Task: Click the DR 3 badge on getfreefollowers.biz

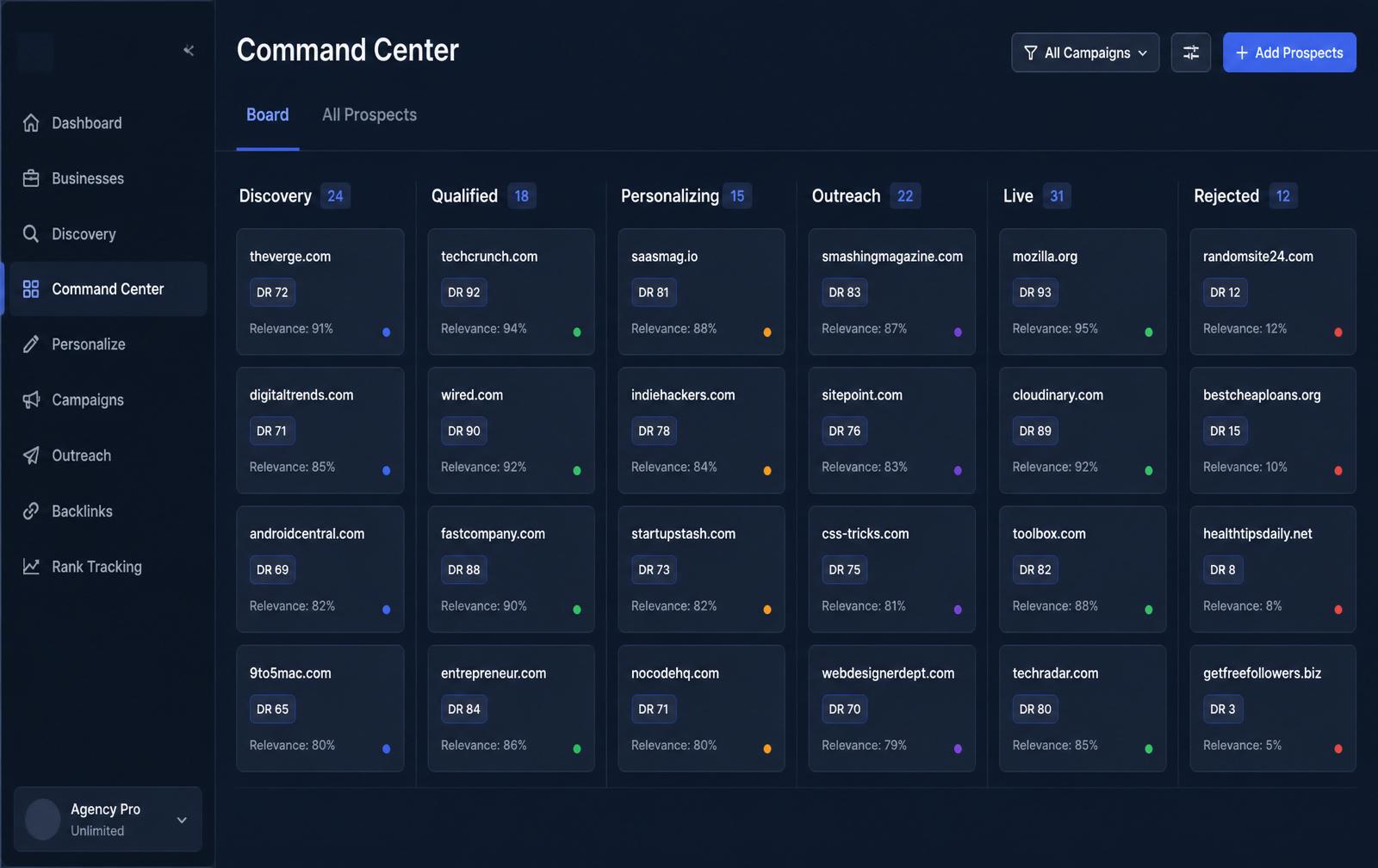Action: [x=1223, y=710]
